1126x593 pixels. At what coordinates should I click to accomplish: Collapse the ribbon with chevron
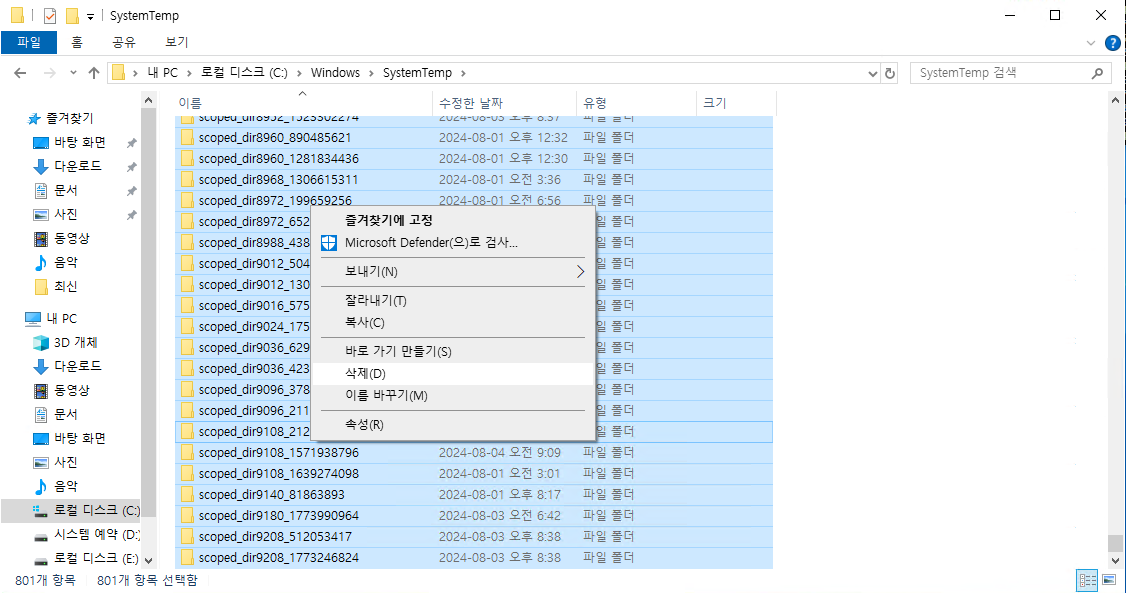click(x=1091, y=43)
